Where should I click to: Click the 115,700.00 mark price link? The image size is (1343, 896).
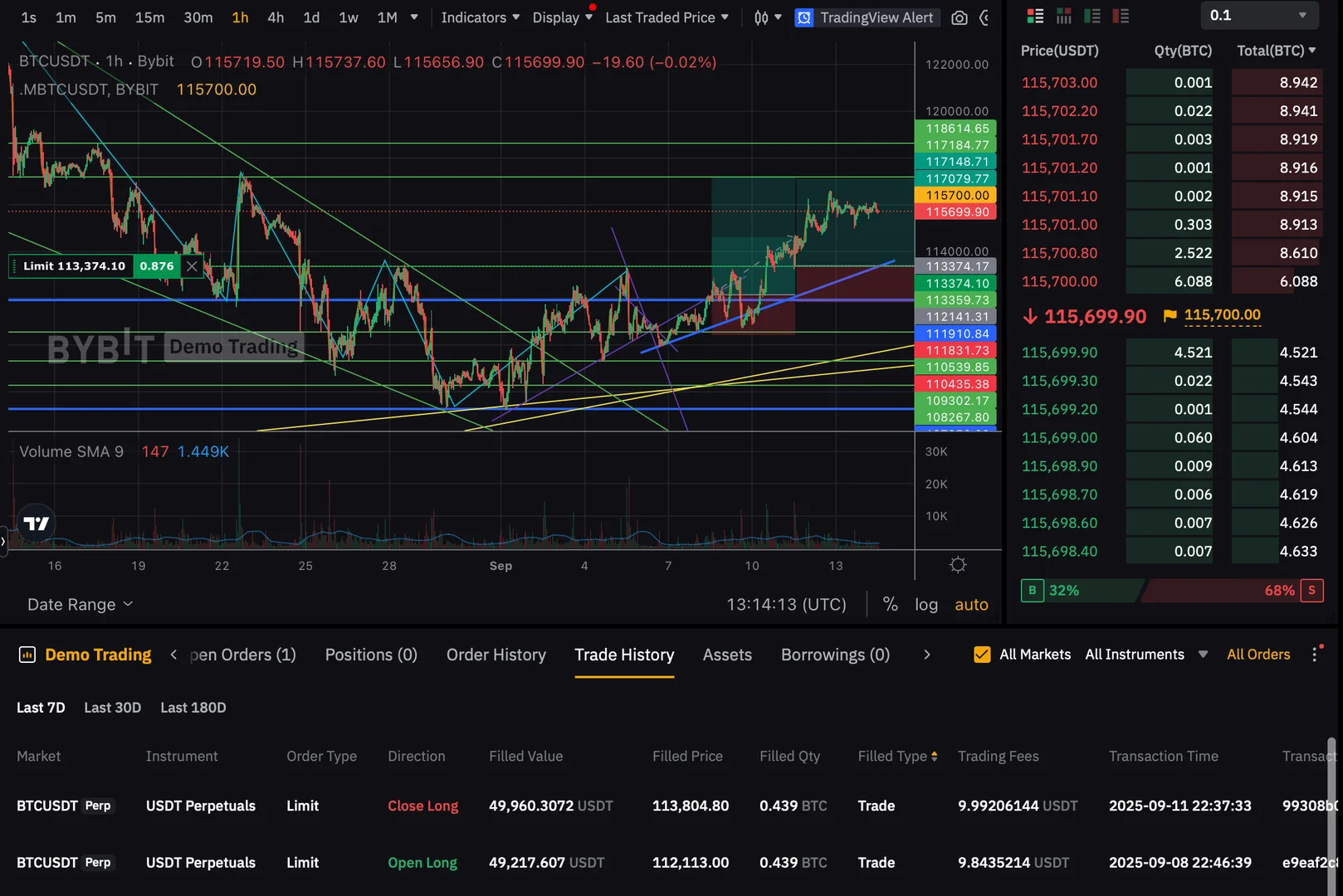[x=1222, y=315]
